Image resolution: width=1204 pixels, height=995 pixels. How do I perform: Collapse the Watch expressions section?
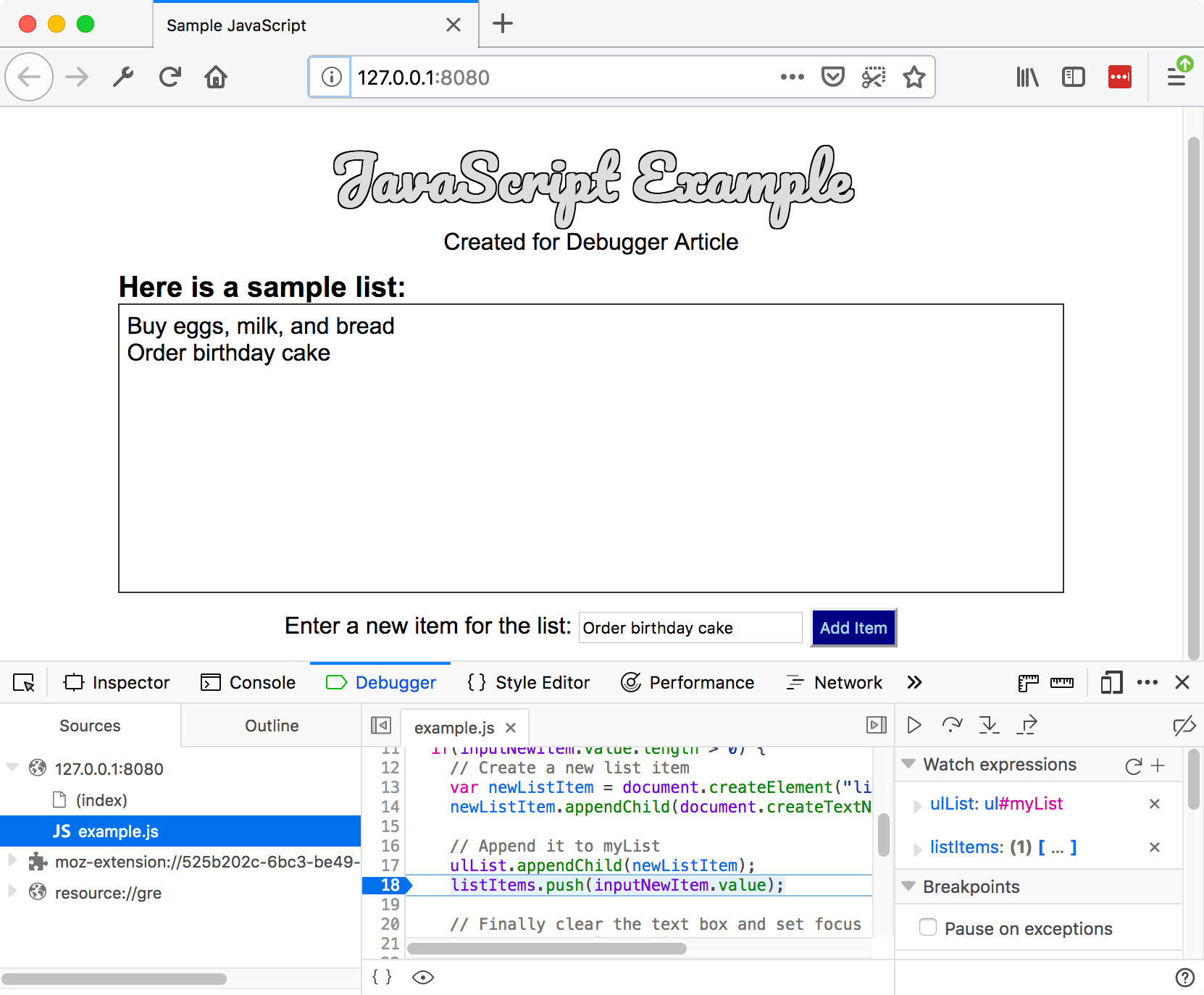tap(908, 765)
